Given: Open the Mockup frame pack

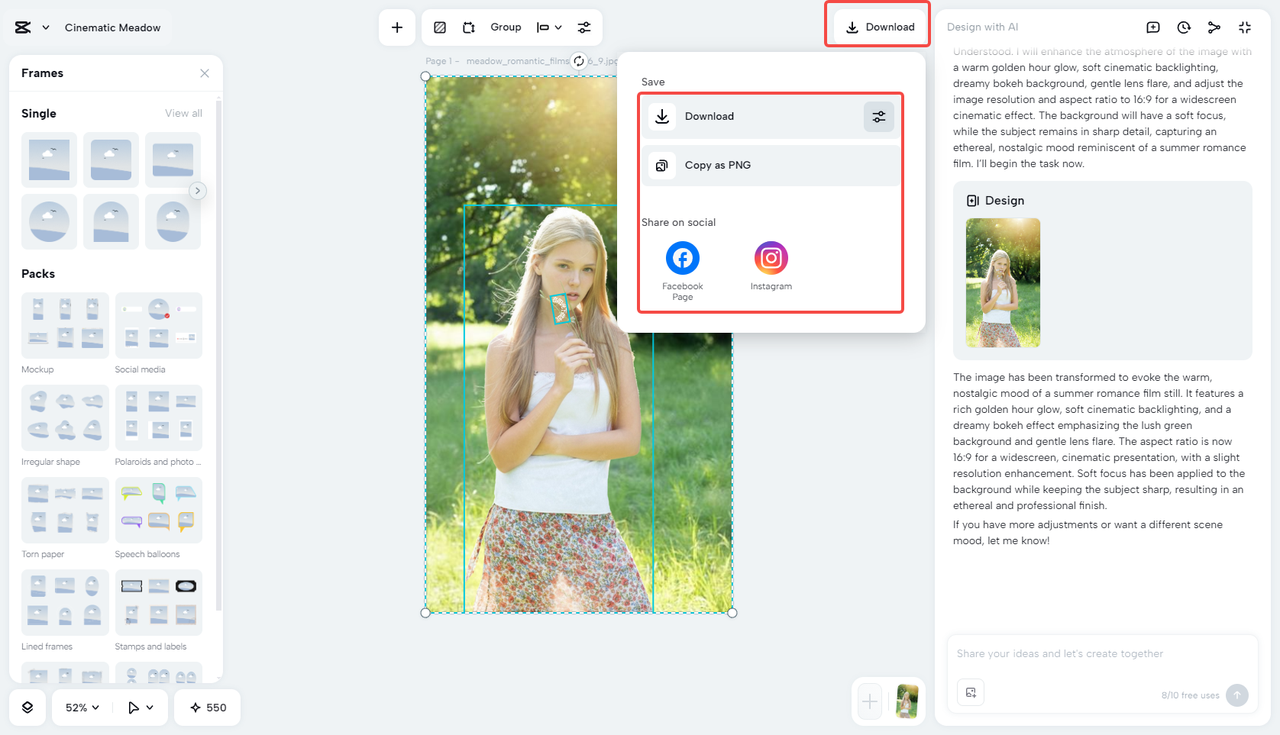Looking at the screenshot, I should tap(65, 326).
